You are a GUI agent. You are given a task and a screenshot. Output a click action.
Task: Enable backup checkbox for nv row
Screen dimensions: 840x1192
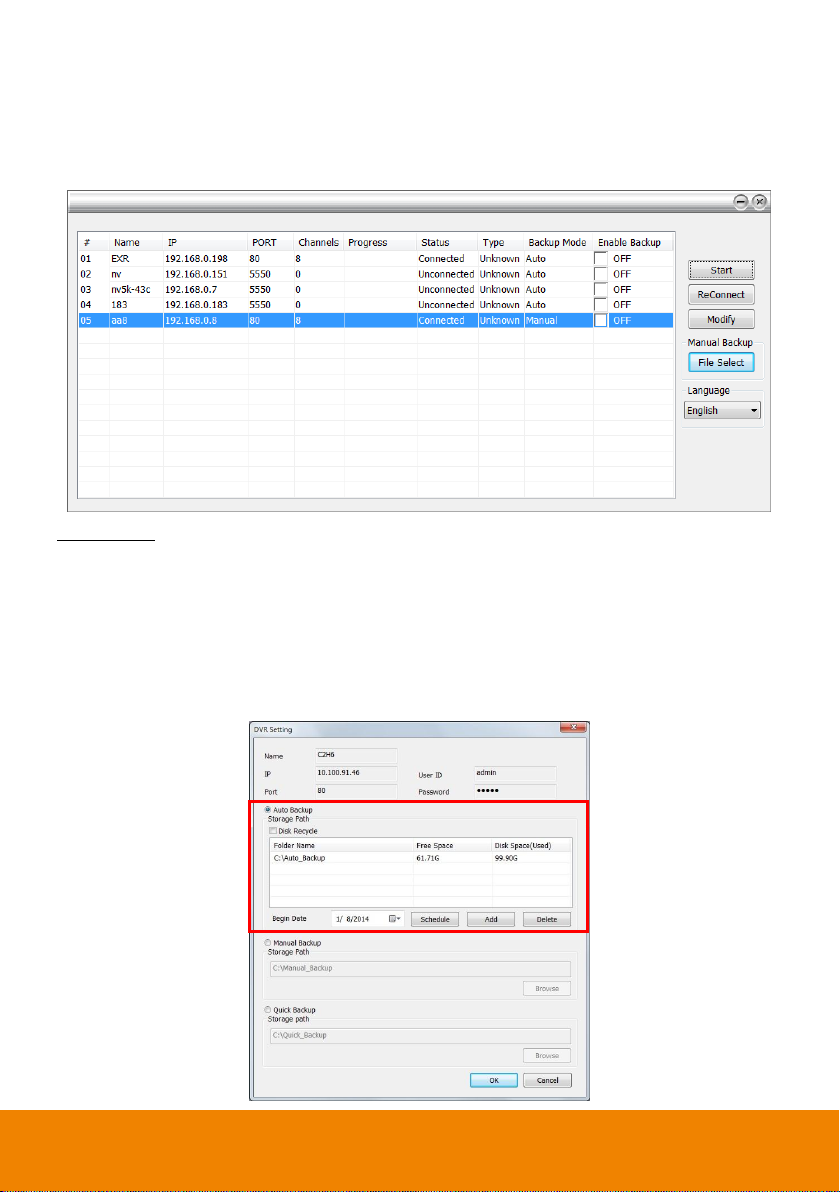click(601, 274)
